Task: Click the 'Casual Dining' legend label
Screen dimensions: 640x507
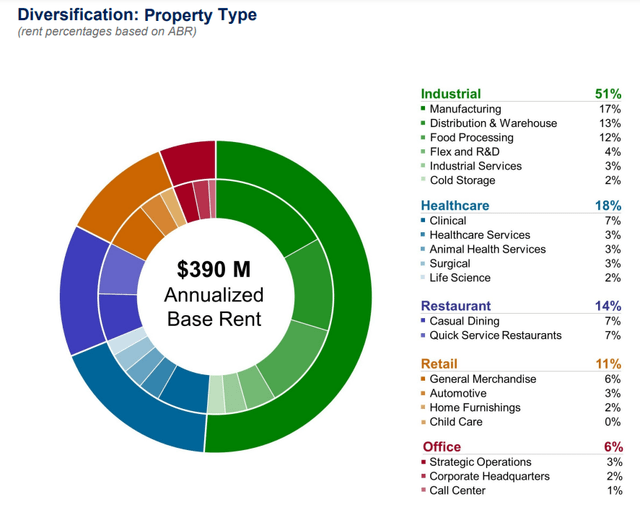Action: click(x=464, y=321)
